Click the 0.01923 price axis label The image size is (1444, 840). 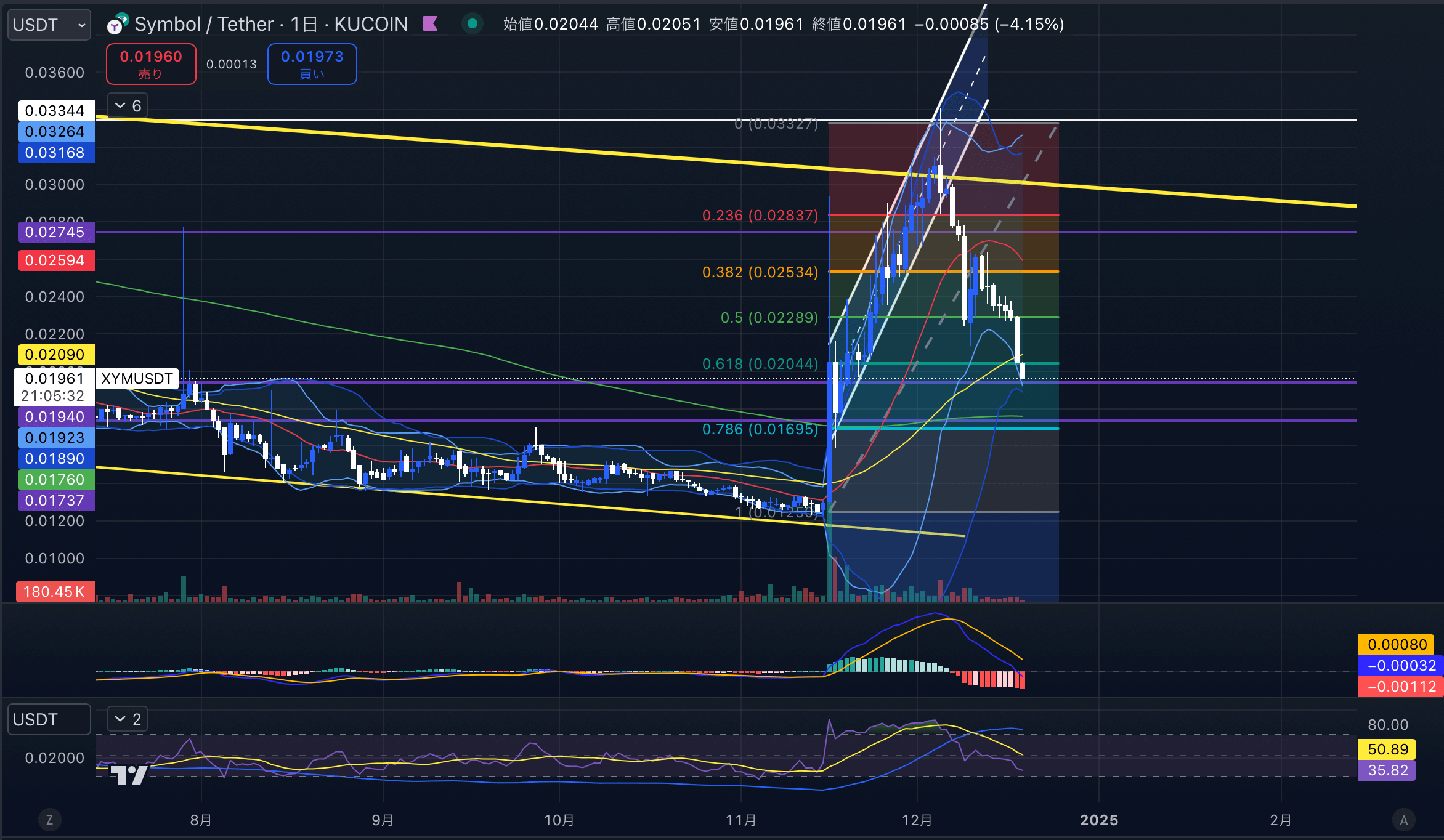coord(55,438)
